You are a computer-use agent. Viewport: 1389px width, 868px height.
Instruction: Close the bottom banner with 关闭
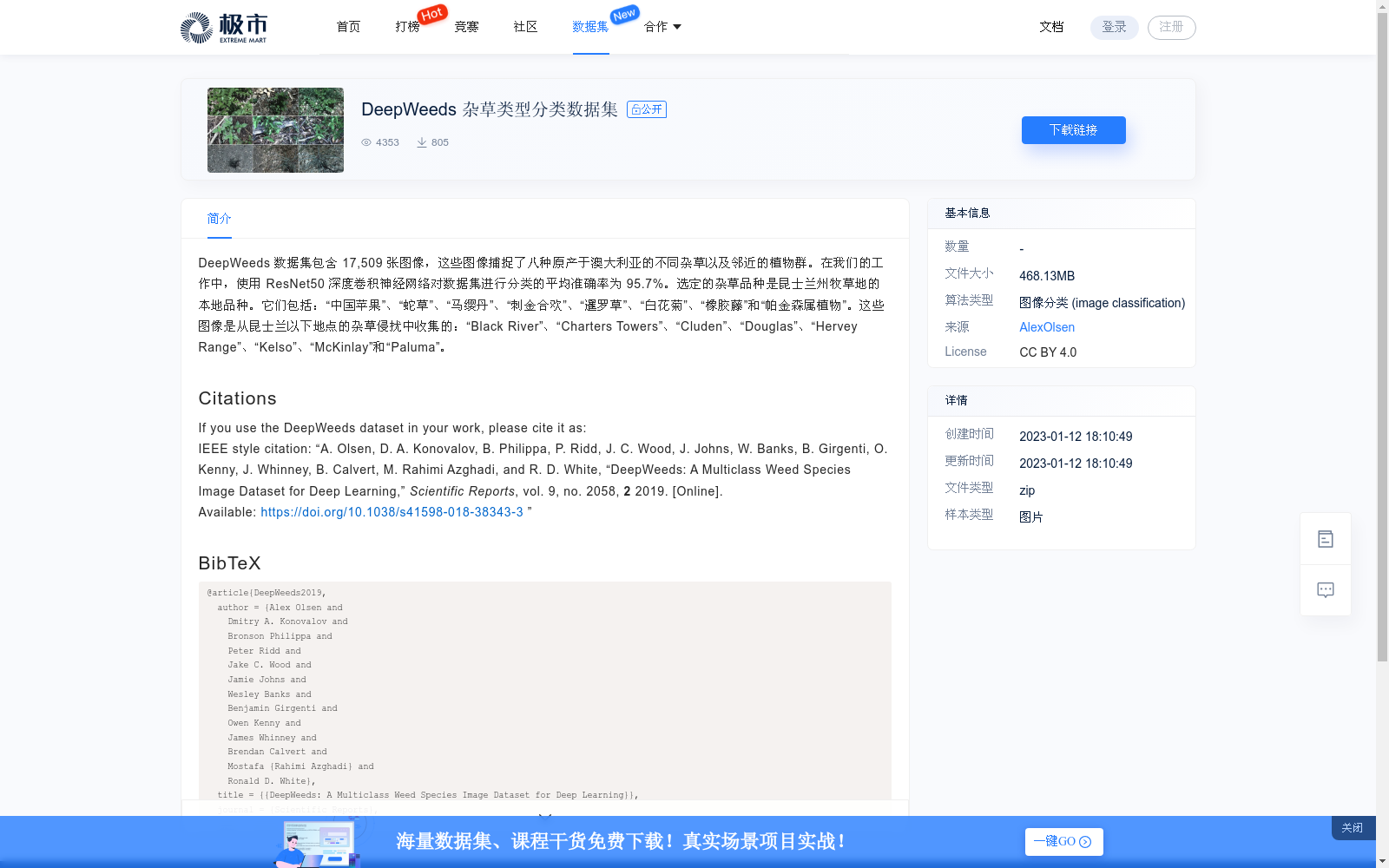click(1353, 828)
